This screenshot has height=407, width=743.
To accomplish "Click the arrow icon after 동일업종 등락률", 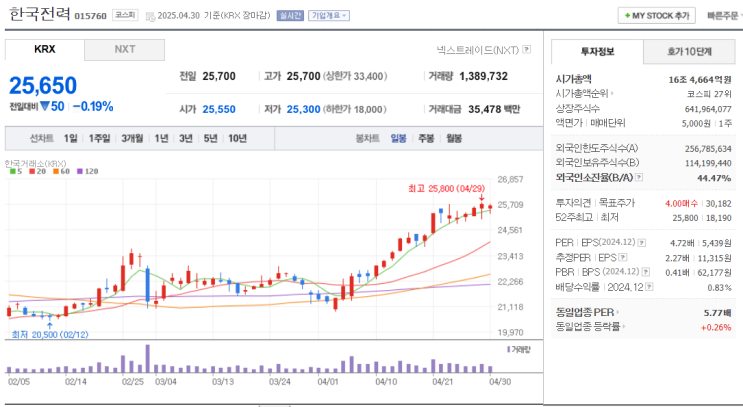I will [x=623, y=326].
